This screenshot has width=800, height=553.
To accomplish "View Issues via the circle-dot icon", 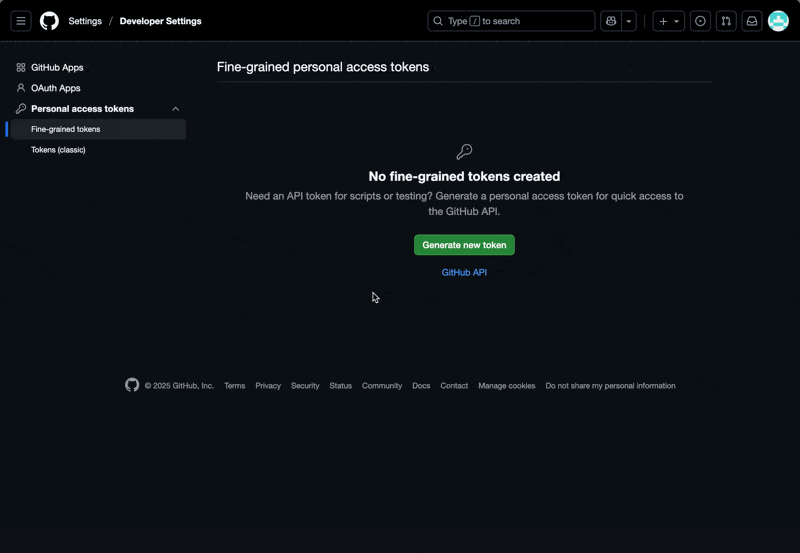I will point(700,21).
